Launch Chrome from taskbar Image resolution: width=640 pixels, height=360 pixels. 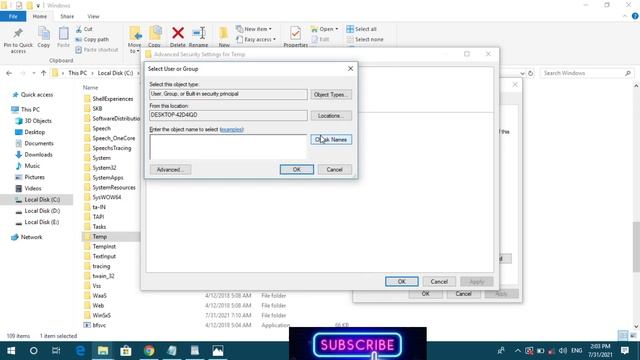(149, 351)
